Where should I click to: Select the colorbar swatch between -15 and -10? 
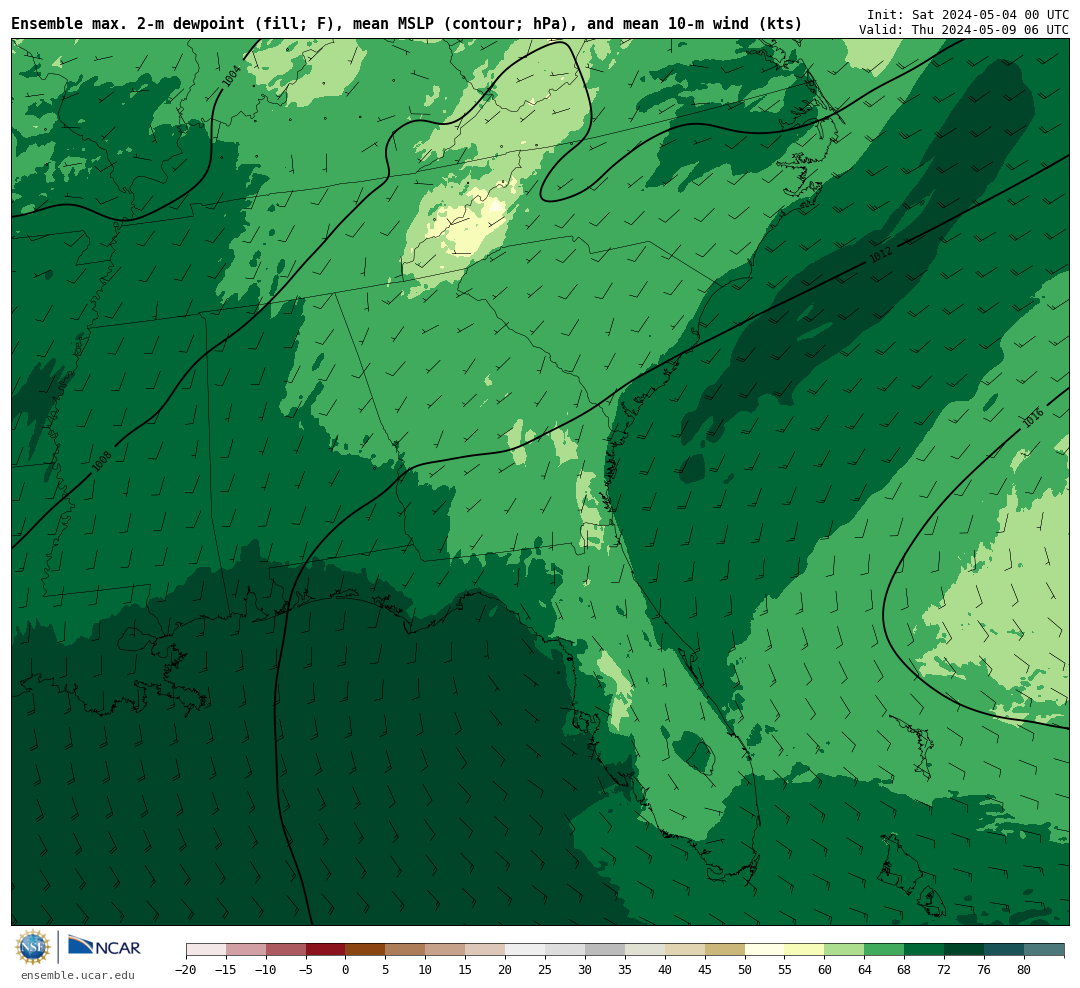coord(246,950)
